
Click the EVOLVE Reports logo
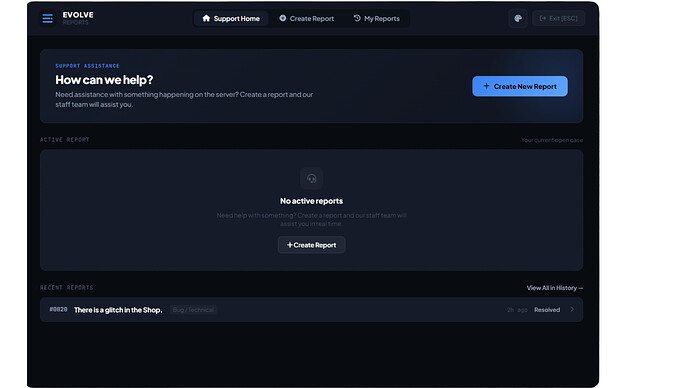(78, 18)
